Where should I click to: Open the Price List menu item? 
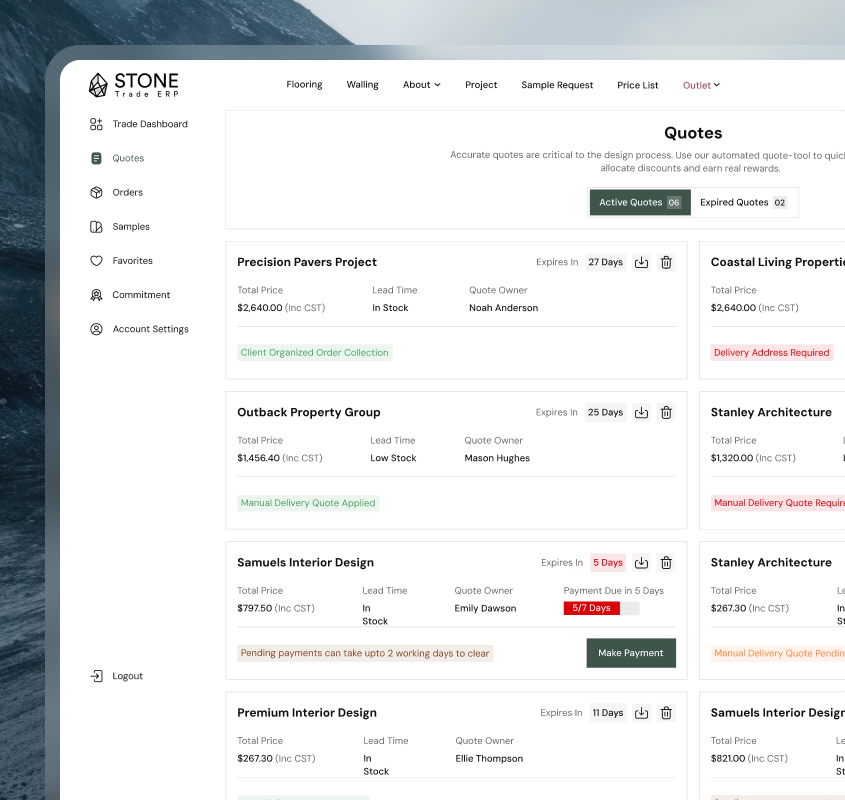[637, 85]
